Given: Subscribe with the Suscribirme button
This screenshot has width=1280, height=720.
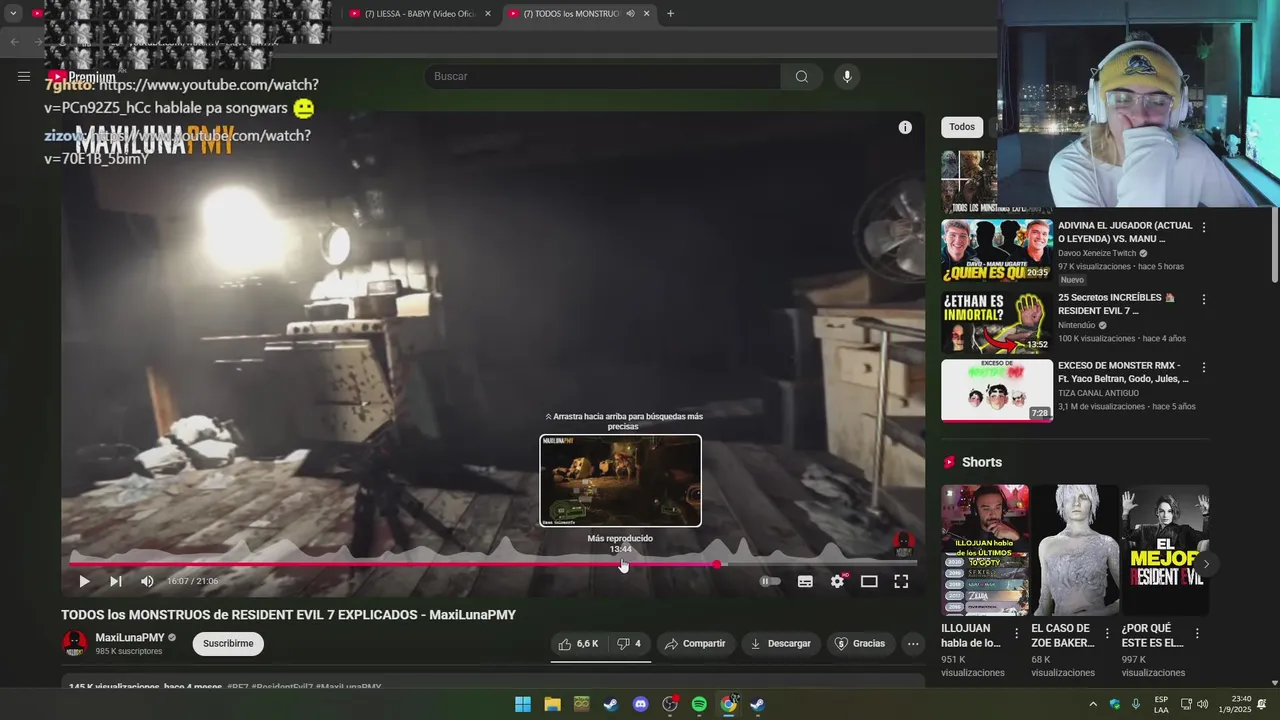Looking at the screenshot, I should point(228,644).
